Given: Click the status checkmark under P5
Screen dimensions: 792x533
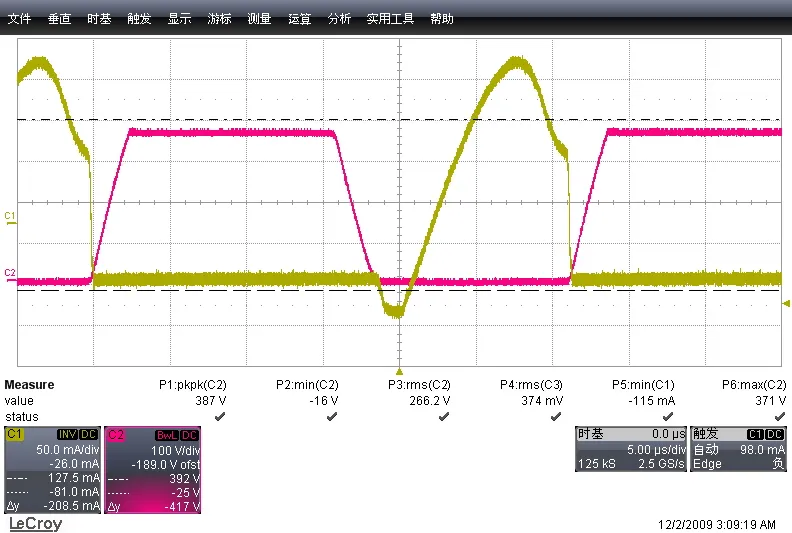Looking at the screenshot, I should (x=668, y=417).
